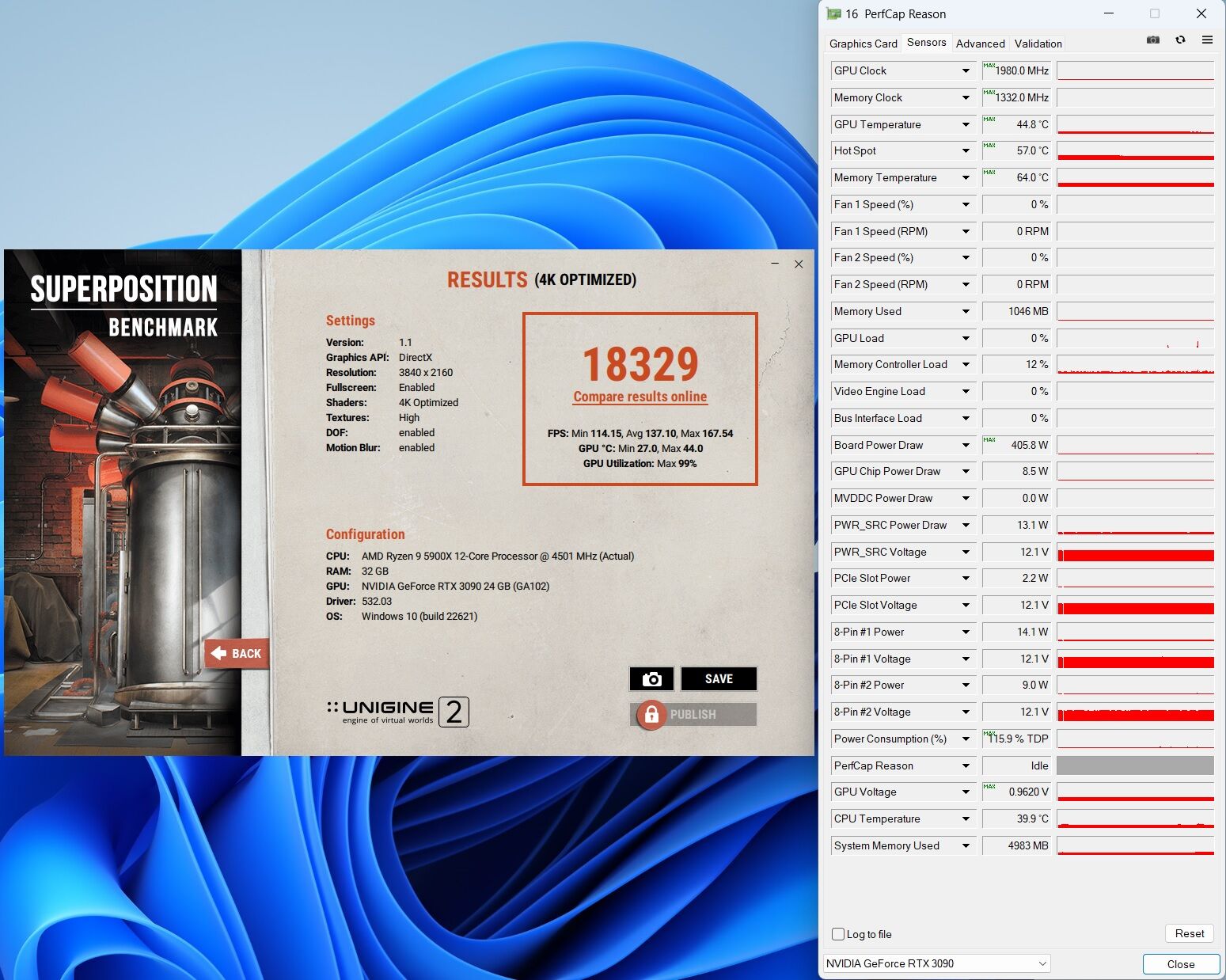Open GPU selector NVIDIA GeForce RTX 3090
This screenshot has width=1226, height=980.
[936, 963]
